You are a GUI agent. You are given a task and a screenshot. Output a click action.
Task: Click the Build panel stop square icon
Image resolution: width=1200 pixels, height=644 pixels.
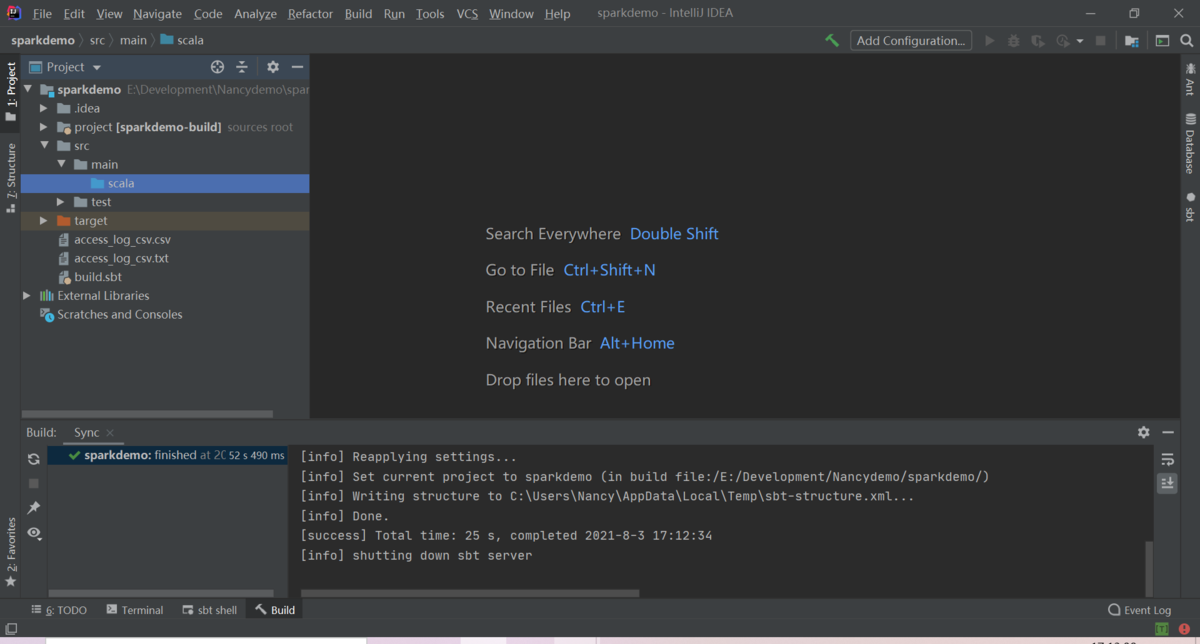(34, 483)
